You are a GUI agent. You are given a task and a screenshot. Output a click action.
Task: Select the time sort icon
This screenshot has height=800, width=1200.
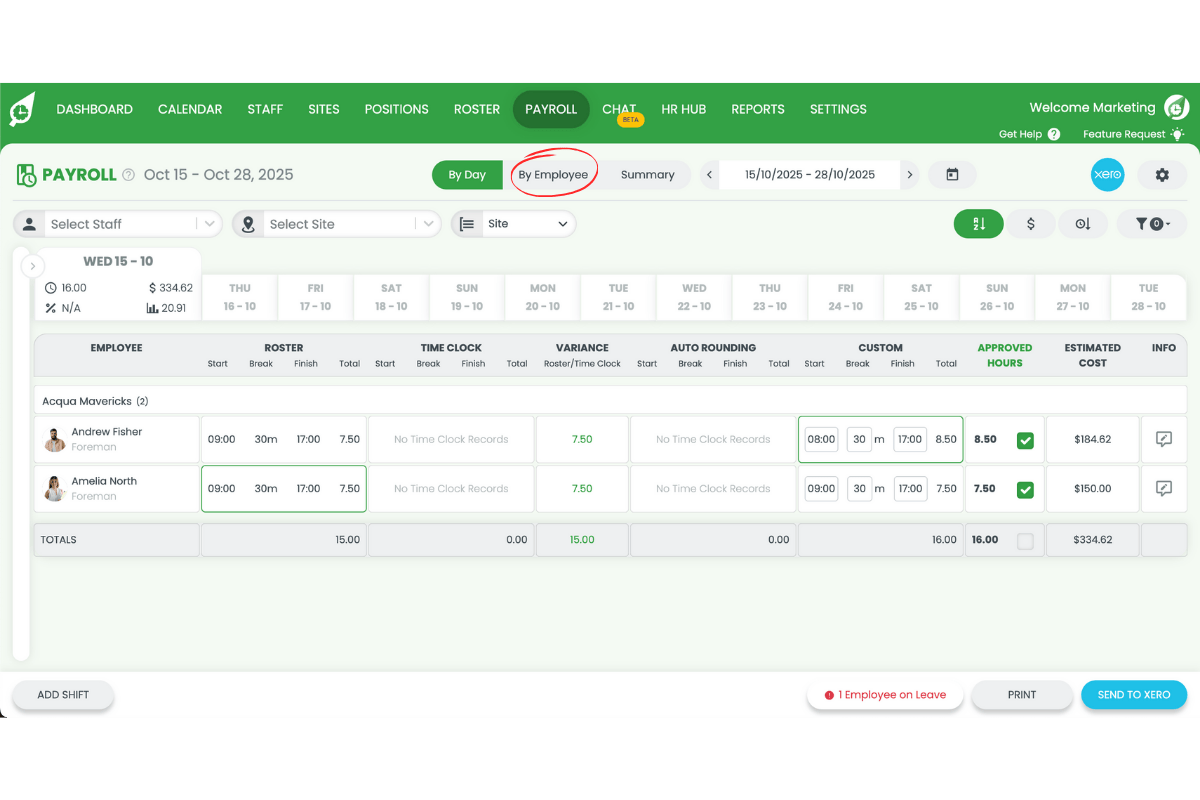click(x=1083, y=224)
